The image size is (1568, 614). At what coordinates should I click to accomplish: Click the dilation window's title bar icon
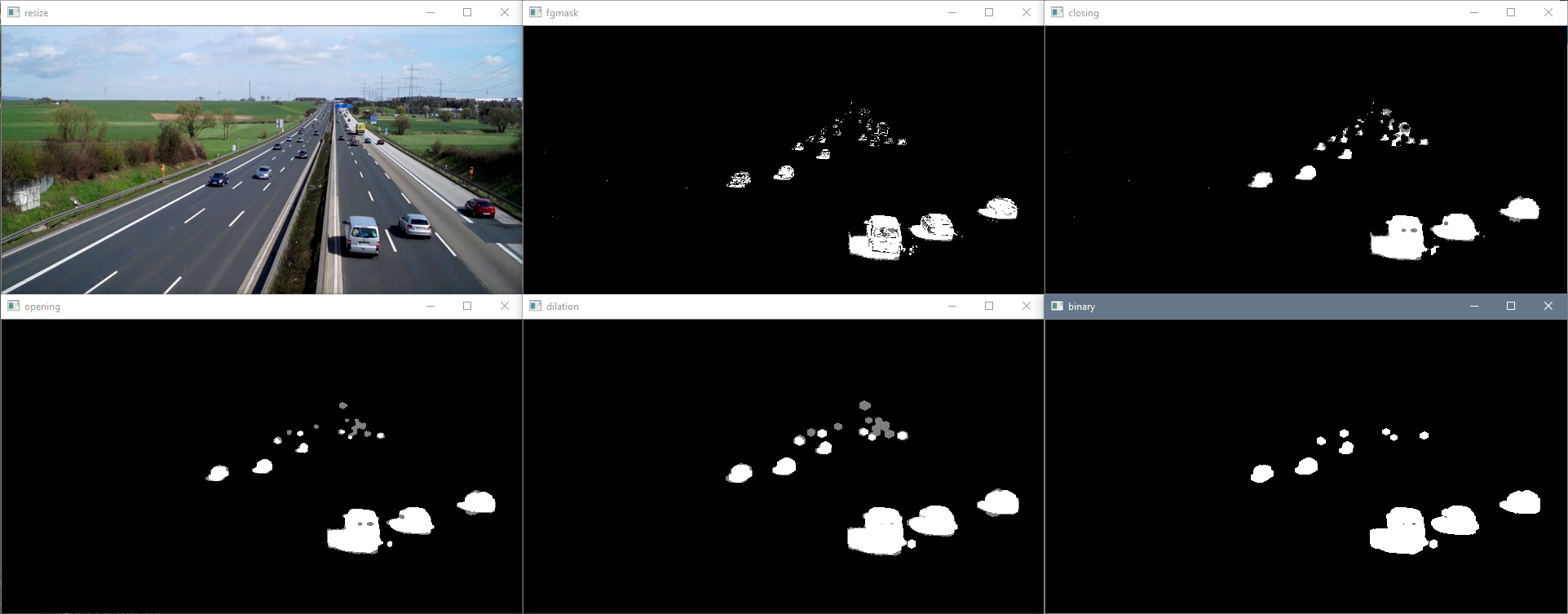[x=535, y=306]
